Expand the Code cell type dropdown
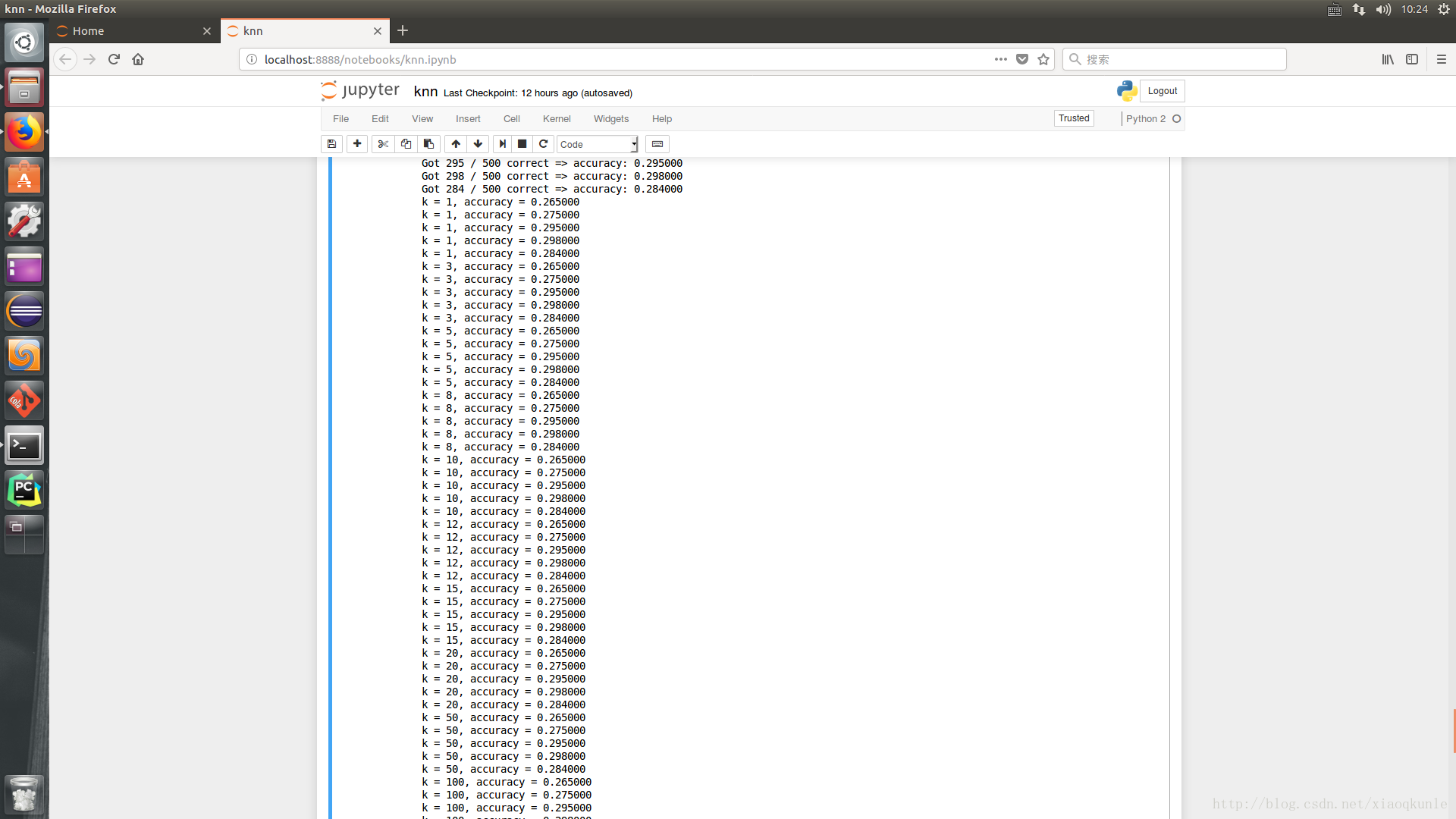Image resolution: width=1456 pixels, height=819 pixels. (598, 144)
